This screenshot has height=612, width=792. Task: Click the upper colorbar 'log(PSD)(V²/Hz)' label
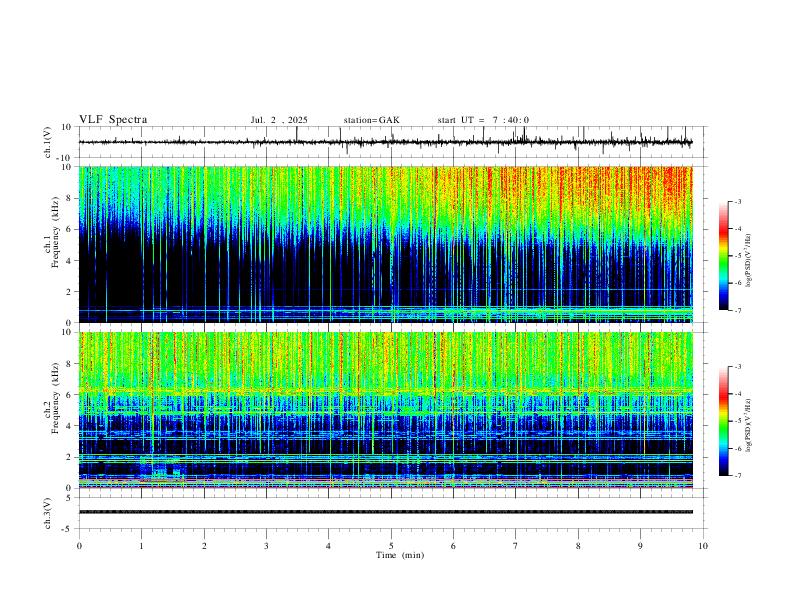tap(749, 261)
